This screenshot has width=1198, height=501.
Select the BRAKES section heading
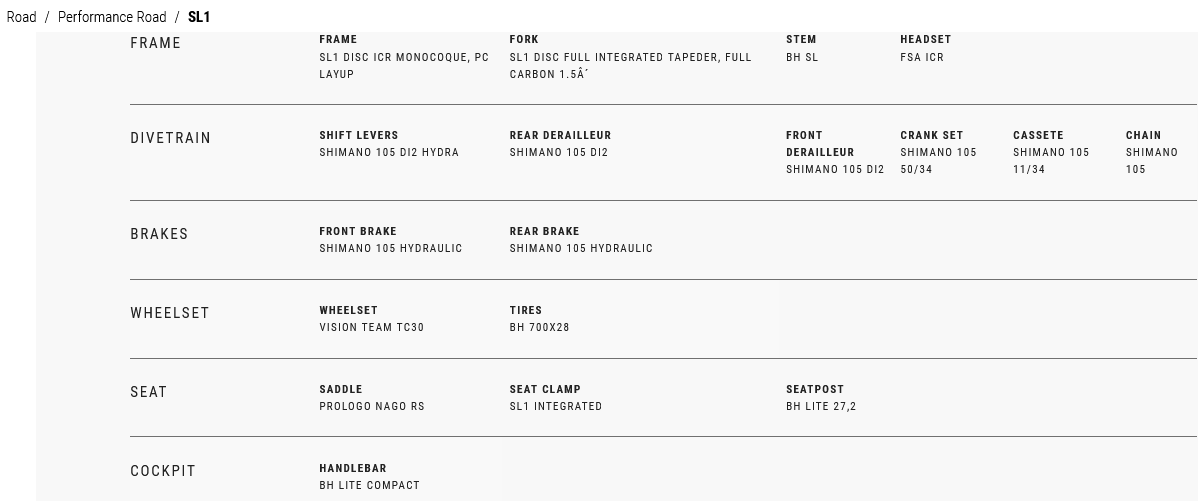coord(159,234)
